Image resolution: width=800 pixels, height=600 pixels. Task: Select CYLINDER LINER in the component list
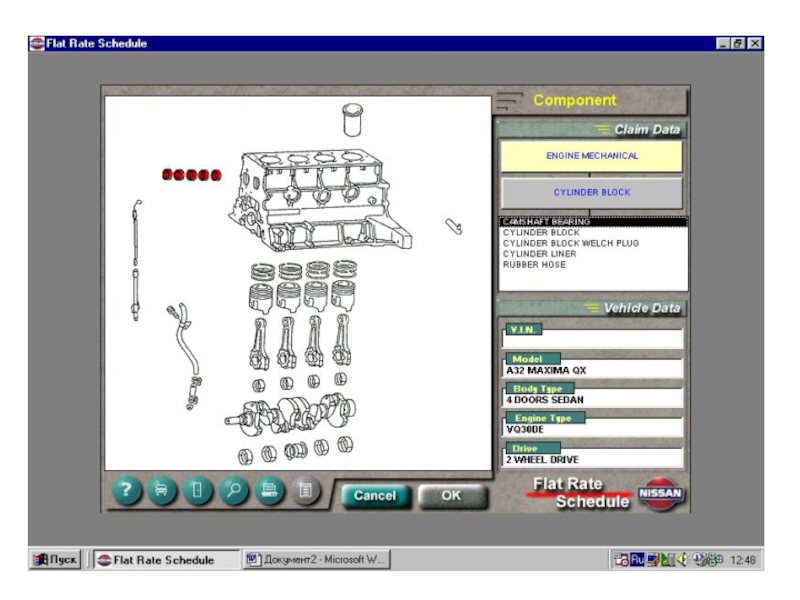point(593,254)
